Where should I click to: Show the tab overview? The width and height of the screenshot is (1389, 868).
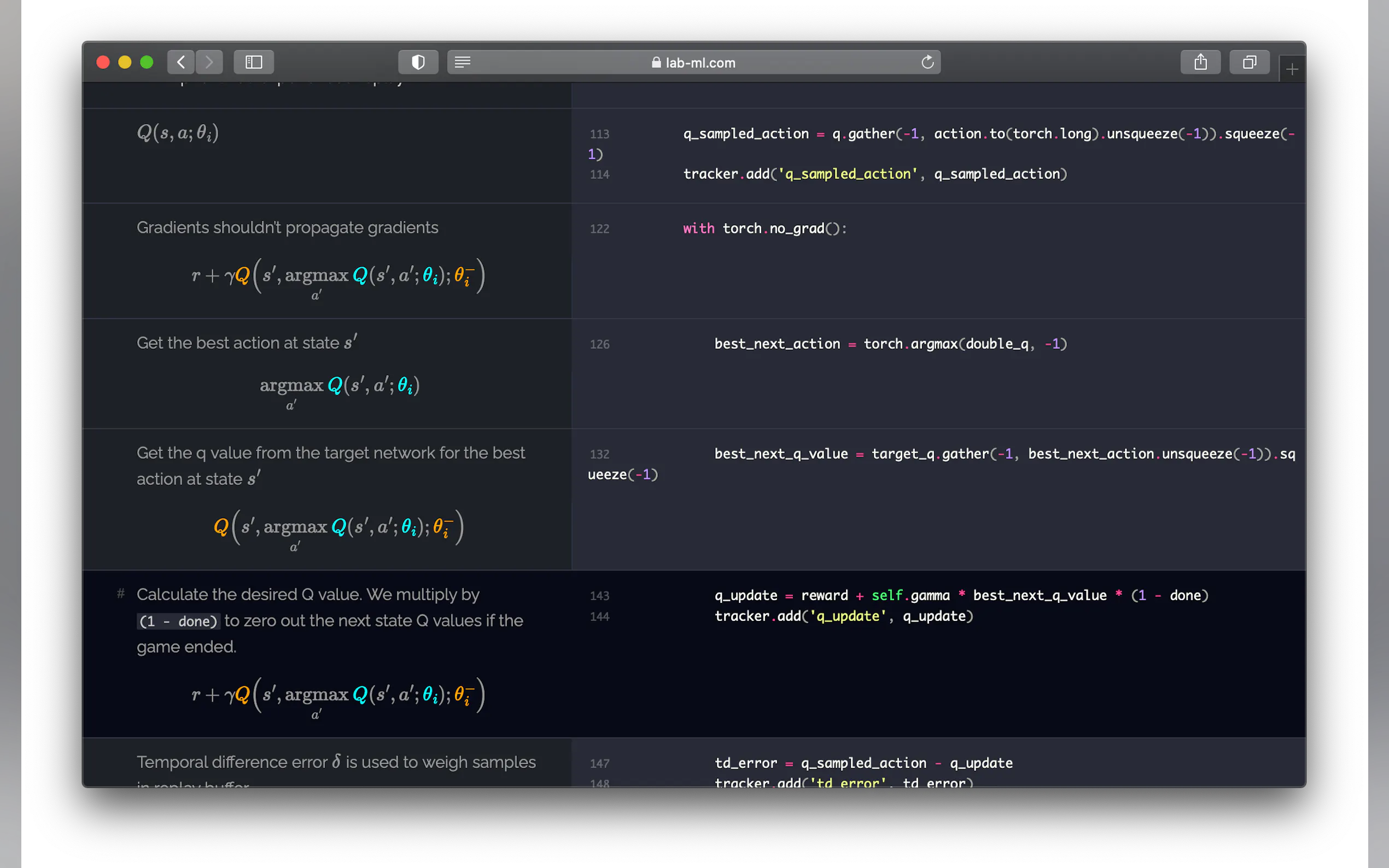[x=1249, y=62]
